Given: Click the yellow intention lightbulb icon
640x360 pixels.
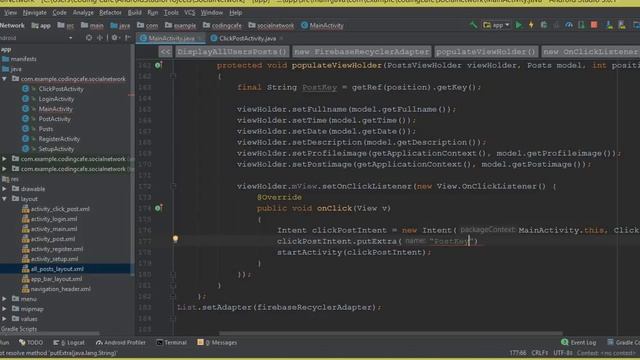Looking at the screenshot, I should pyautogui.click(x=175, y=239).
